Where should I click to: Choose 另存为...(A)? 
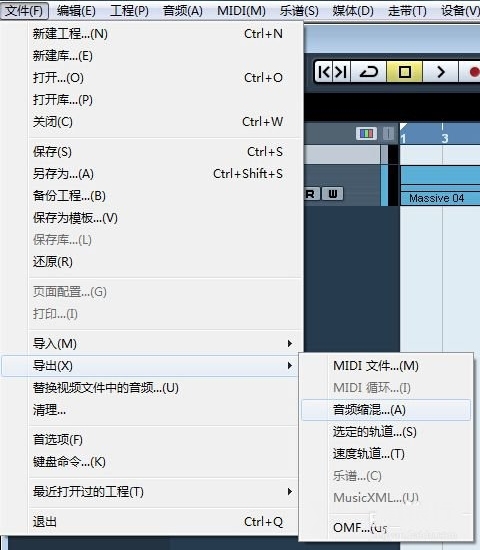coord(152,174)
